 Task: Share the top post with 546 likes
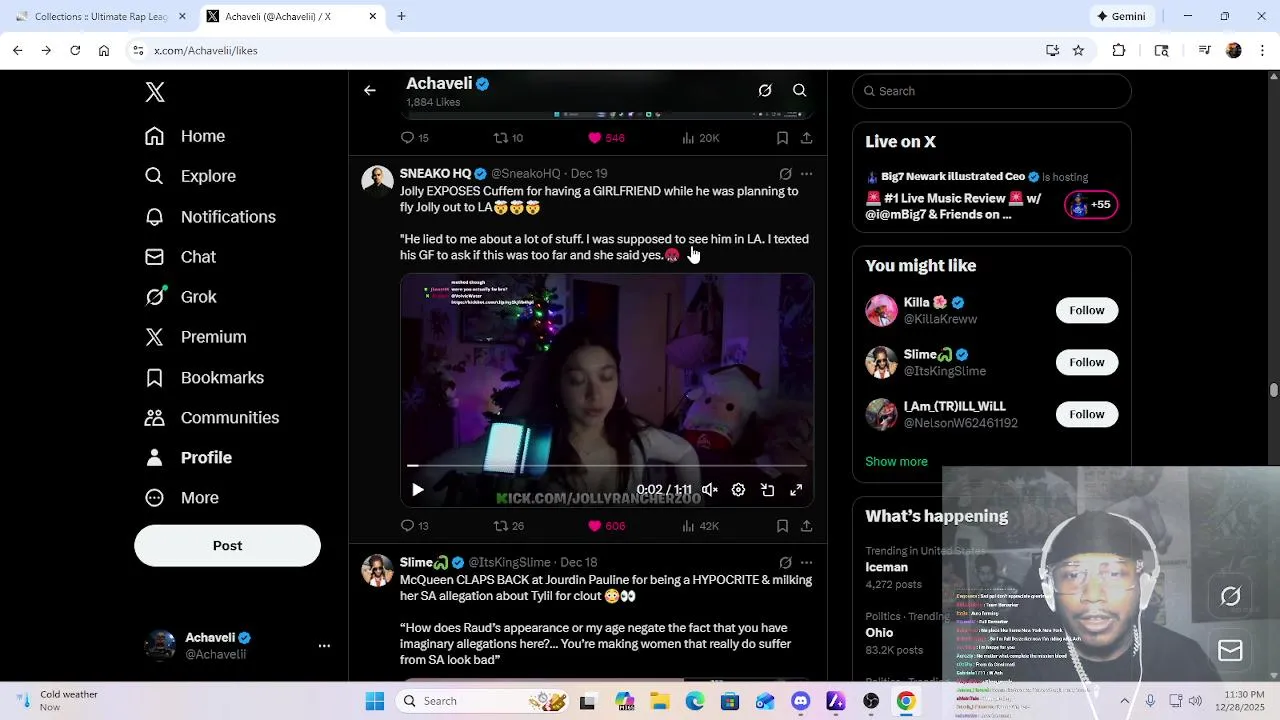tap(806, 138)
